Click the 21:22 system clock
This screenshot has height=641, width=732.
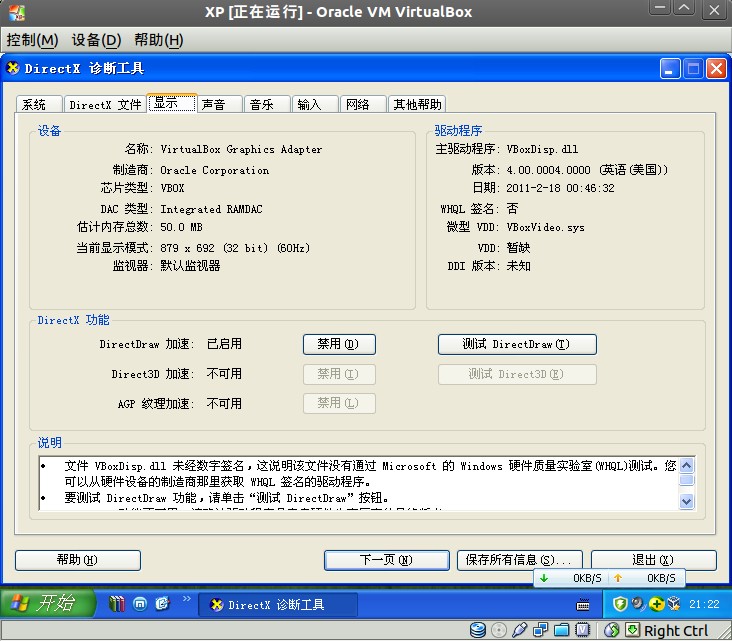(704, 604)
